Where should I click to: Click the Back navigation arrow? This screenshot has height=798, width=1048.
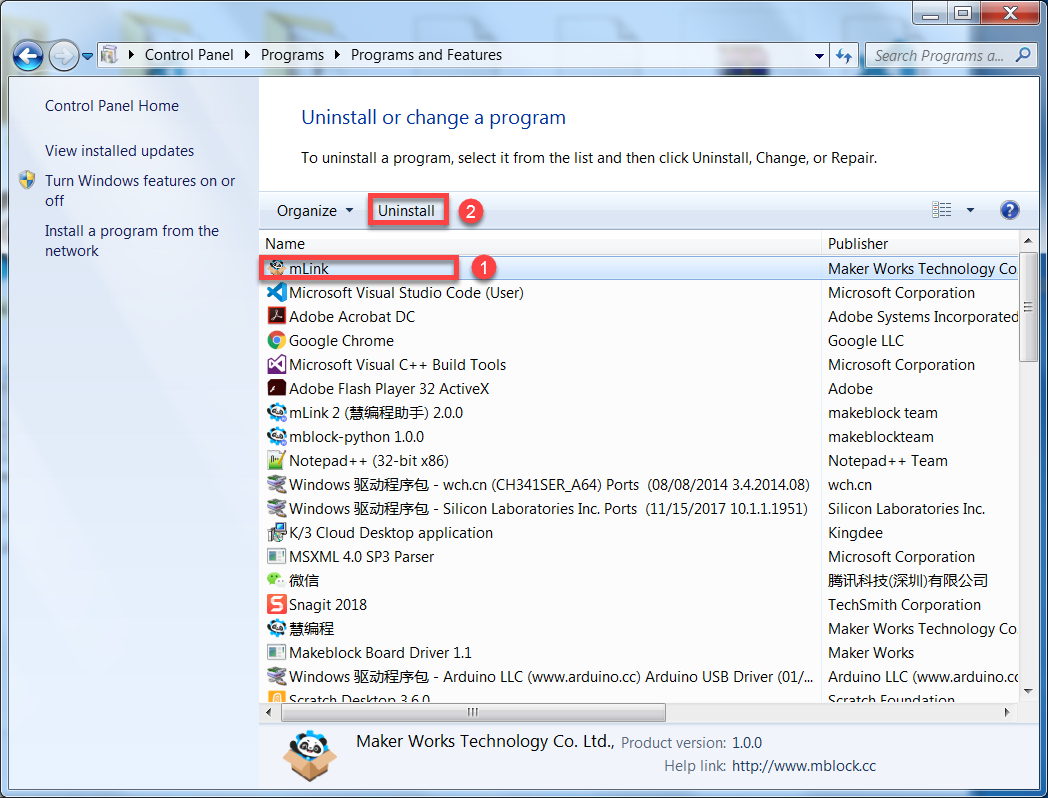click(x=28, y=56)
